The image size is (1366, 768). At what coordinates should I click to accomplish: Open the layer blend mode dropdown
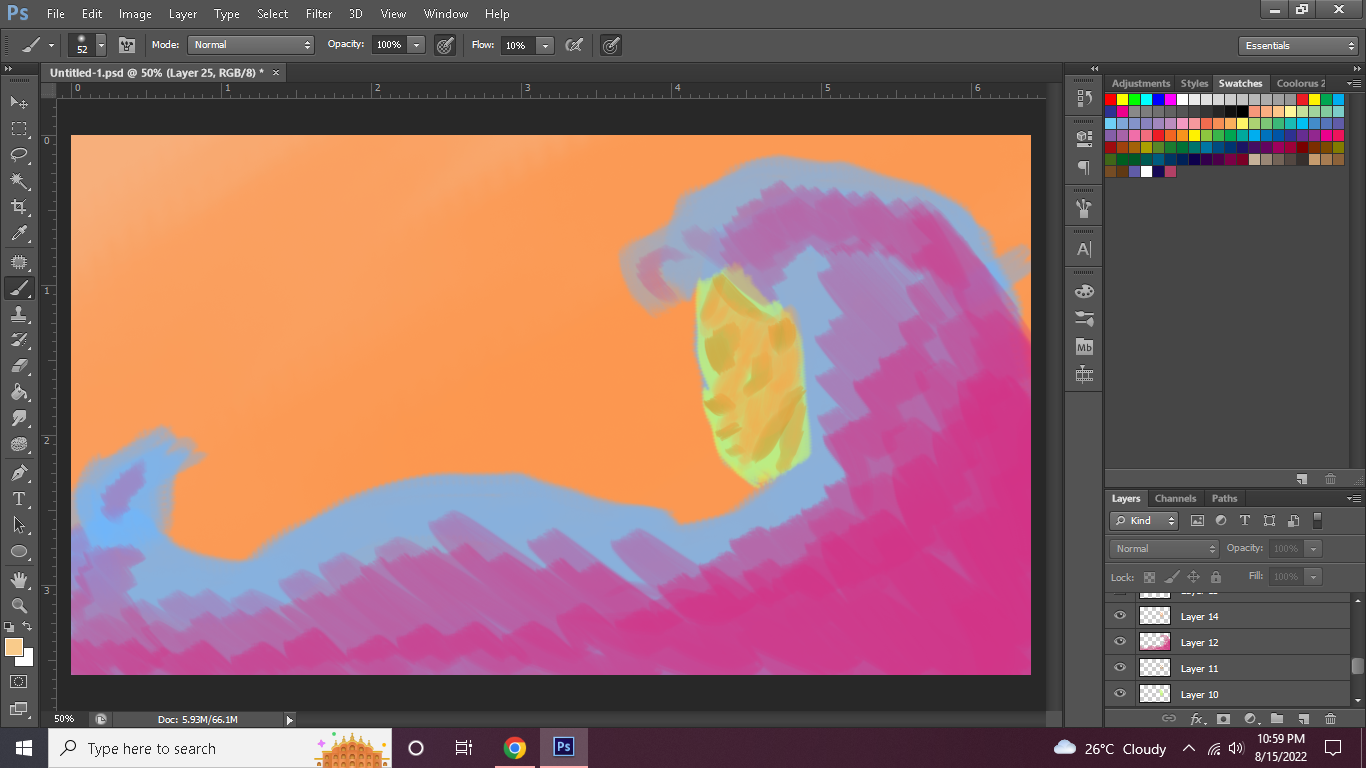pyautogui.click(x=1164, y=549)
